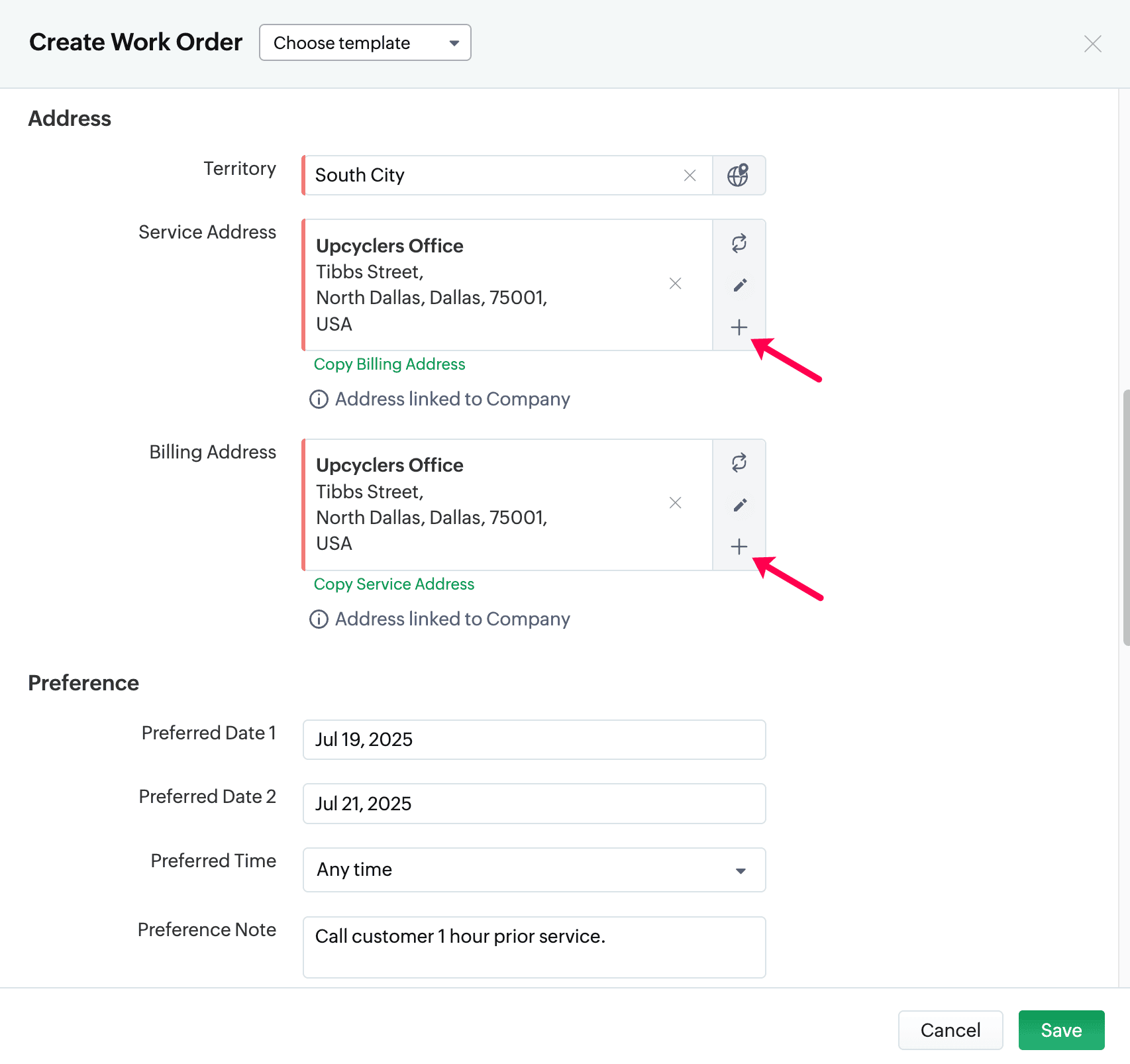Image resolution: width=1130 pixels, height=1064 pixels.
Task: Click the Preference Note text area
Action: (x=534, y=947)
